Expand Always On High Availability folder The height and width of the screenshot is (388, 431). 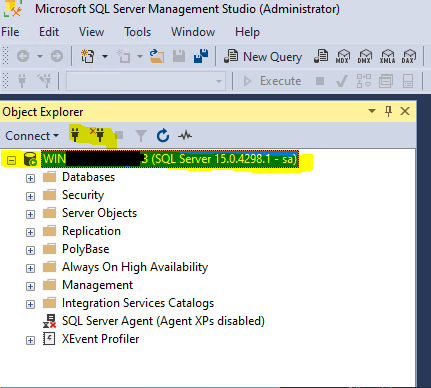[30, 268]
